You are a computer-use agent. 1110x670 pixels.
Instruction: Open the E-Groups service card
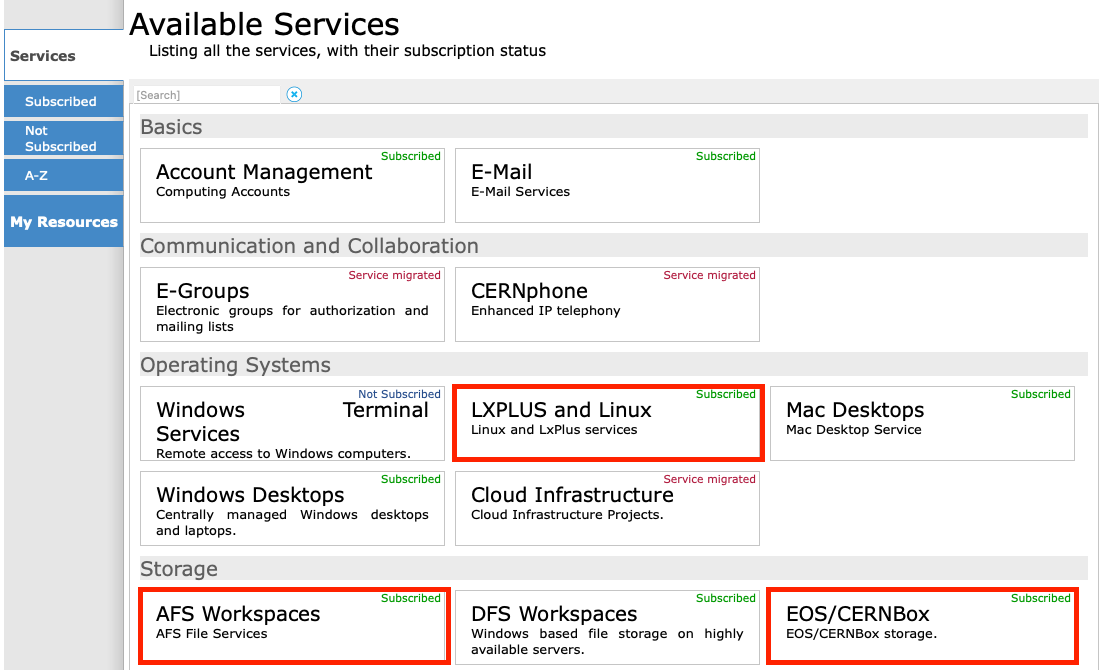pos(292,305)
